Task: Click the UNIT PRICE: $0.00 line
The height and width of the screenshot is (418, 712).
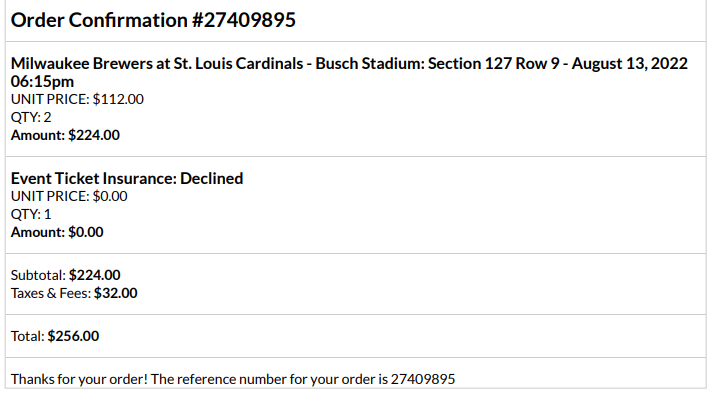Action: (69, 196)
